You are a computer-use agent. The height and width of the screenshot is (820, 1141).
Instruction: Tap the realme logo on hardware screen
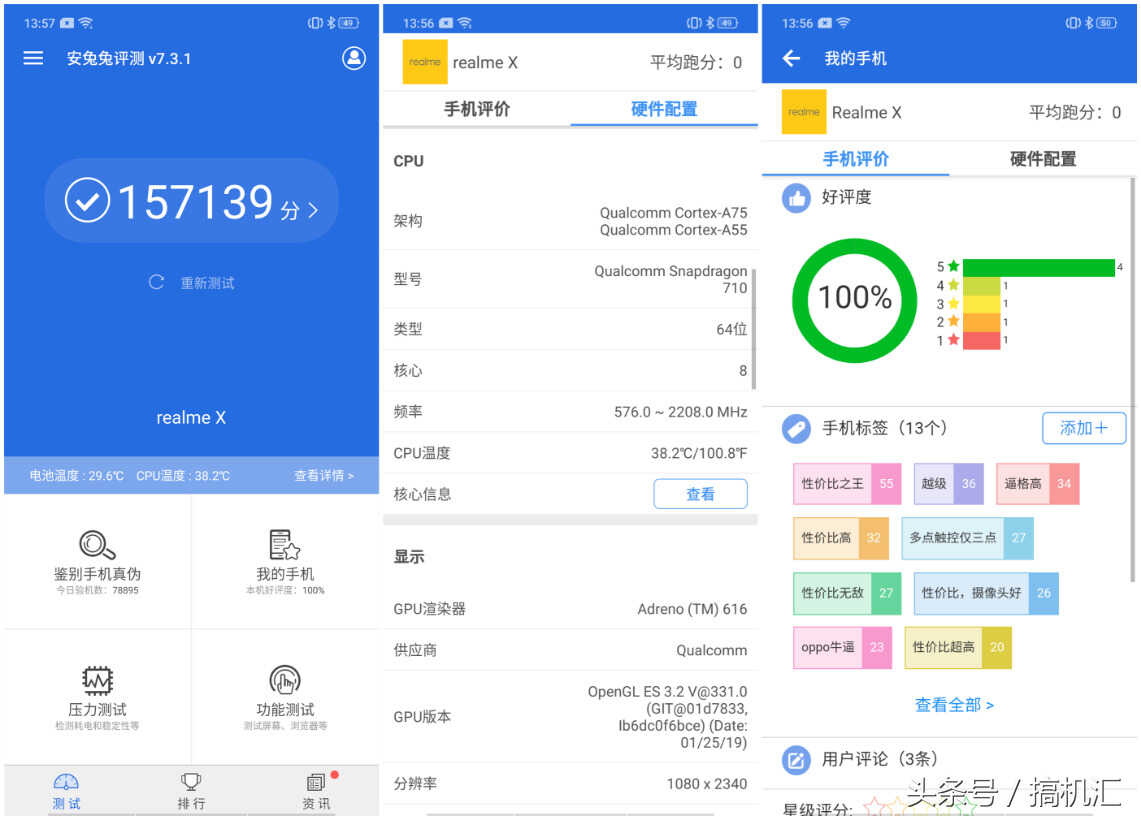pos(425,63)
